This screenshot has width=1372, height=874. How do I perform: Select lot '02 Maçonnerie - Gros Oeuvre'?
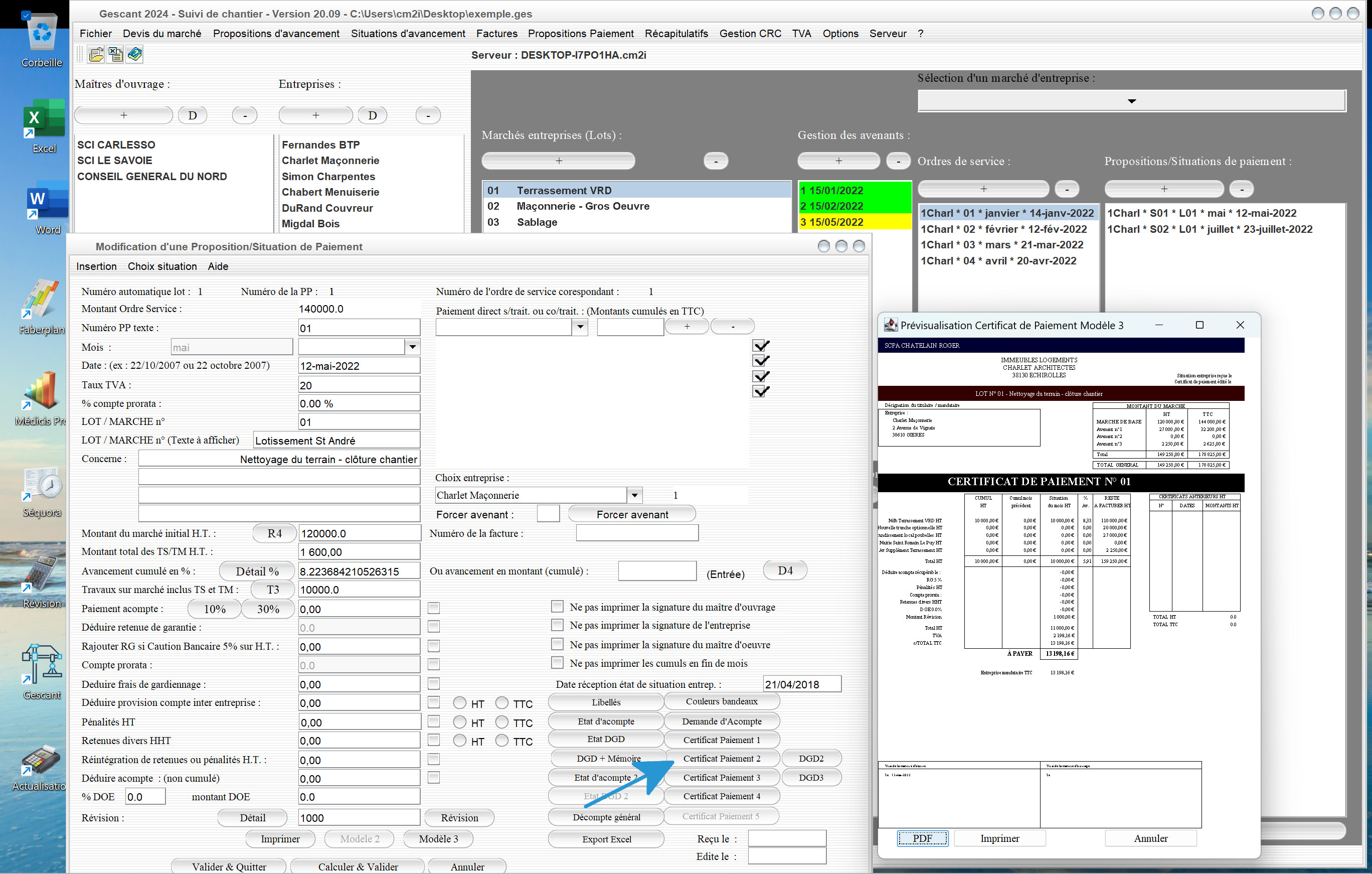pos(637,206)
